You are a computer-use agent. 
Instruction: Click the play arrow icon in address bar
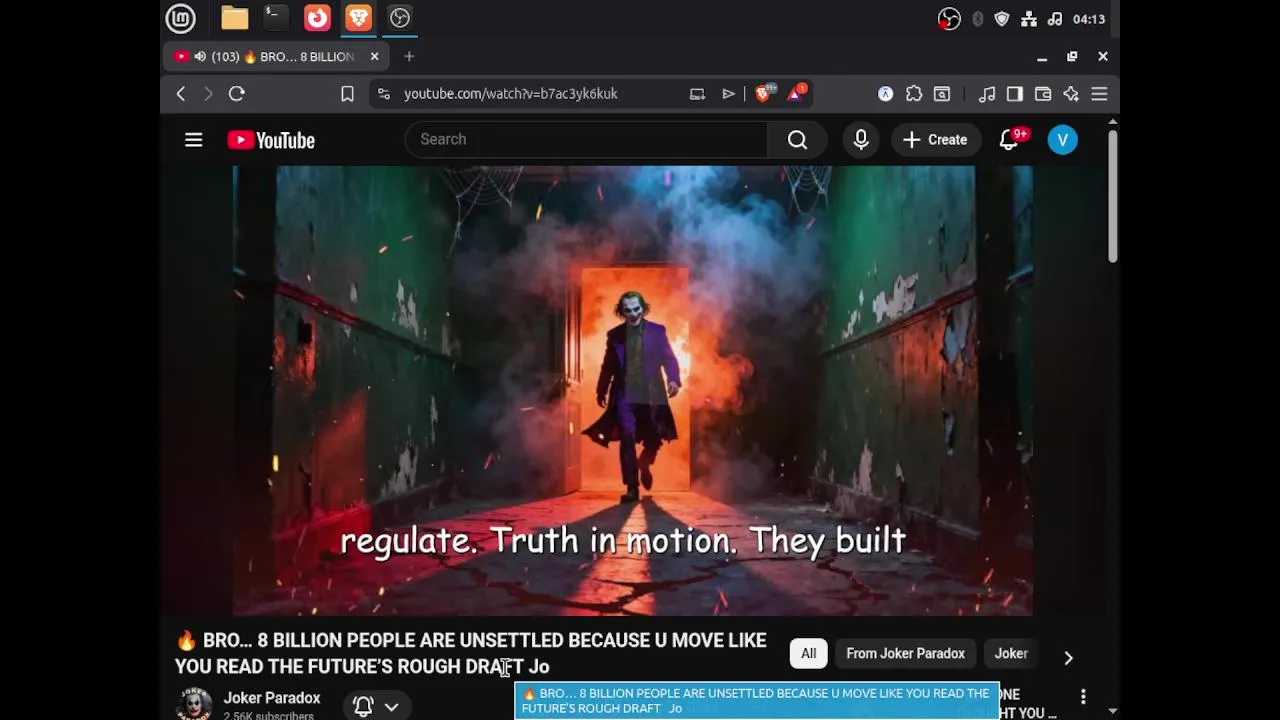pyautogui.click(x=729, y=94)
